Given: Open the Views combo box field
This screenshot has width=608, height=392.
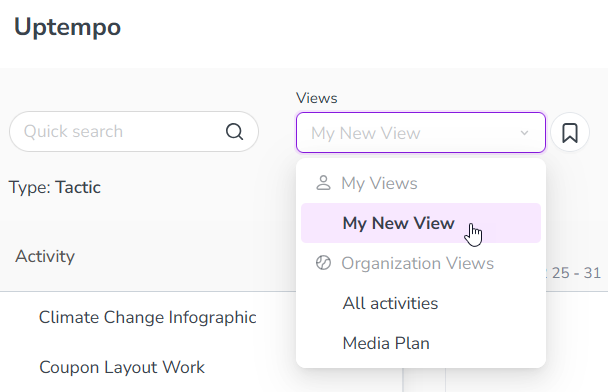Looking at the screenshot, I should tap(421, 133).
